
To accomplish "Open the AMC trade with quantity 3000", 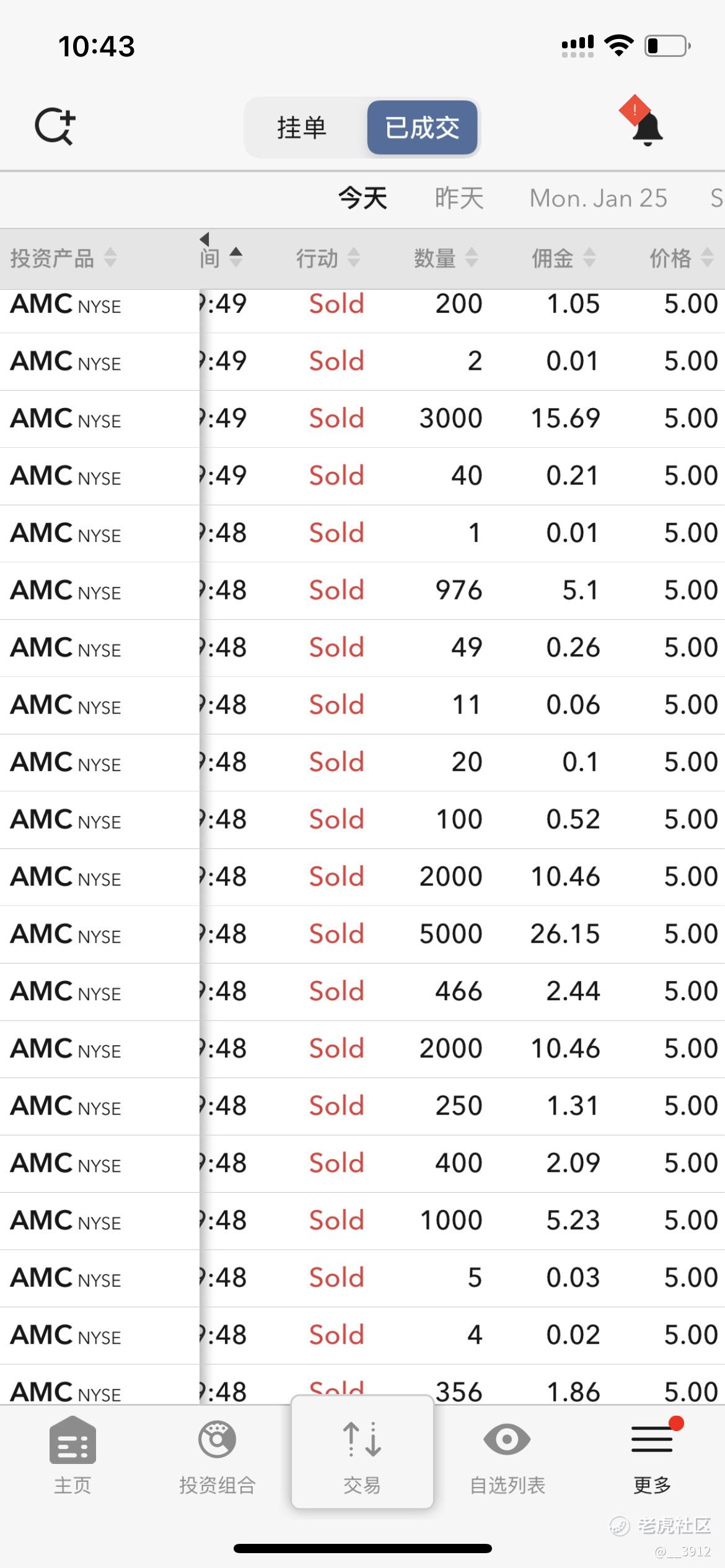I will (362, 419).
